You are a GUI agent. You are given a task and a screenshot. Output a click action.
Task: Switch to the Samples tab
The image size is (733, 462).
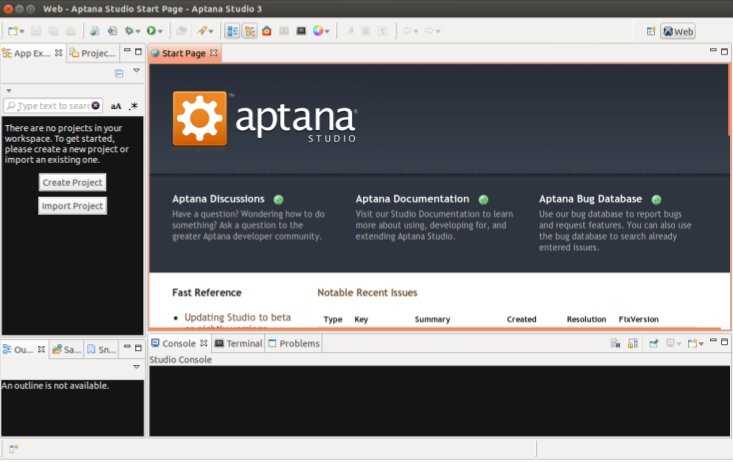(67, 350)
